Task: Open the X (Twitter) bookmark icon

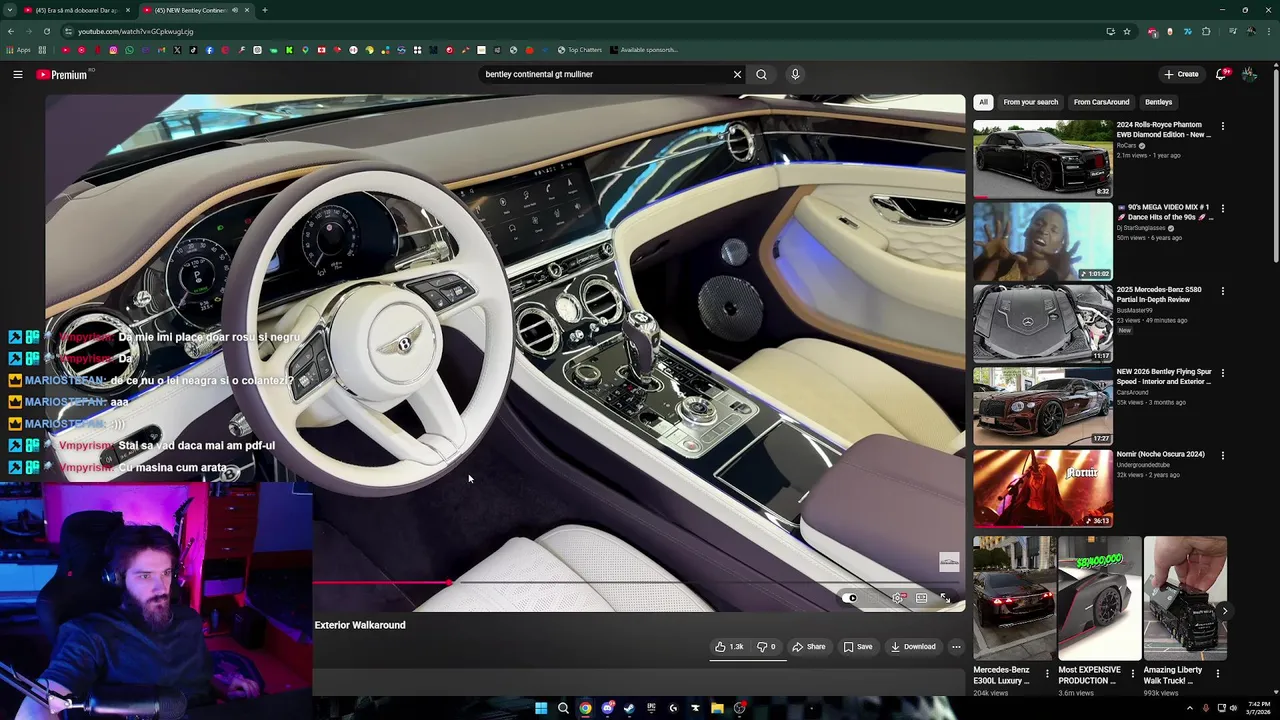Action: (177, 50)
